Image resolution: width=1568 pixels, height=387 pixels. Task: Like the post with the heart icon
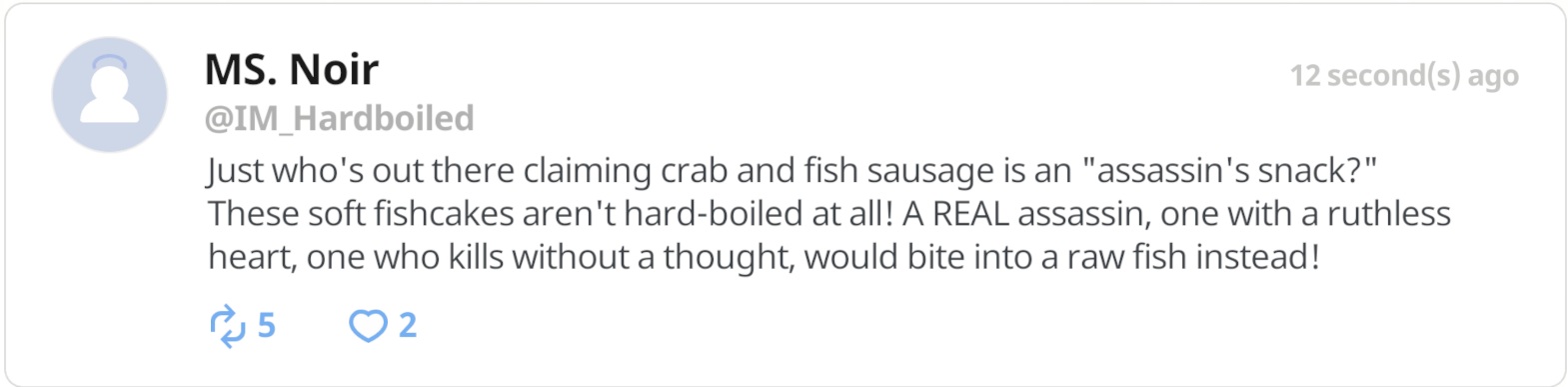pyautogui.click(x=368, y=326)
